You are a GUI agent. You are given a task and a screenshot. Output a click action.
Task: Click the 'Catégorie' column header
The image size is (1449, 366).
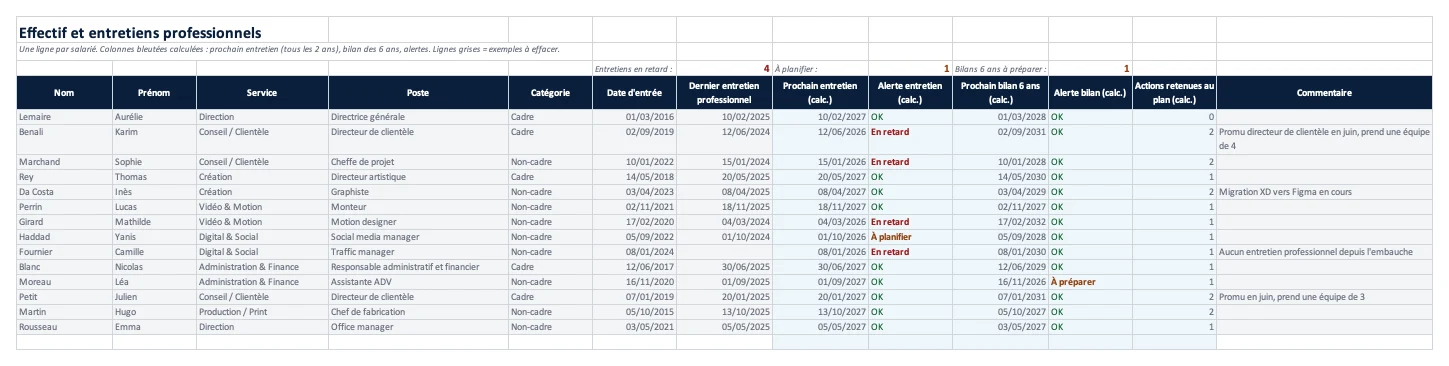click(x=550, y=93)
